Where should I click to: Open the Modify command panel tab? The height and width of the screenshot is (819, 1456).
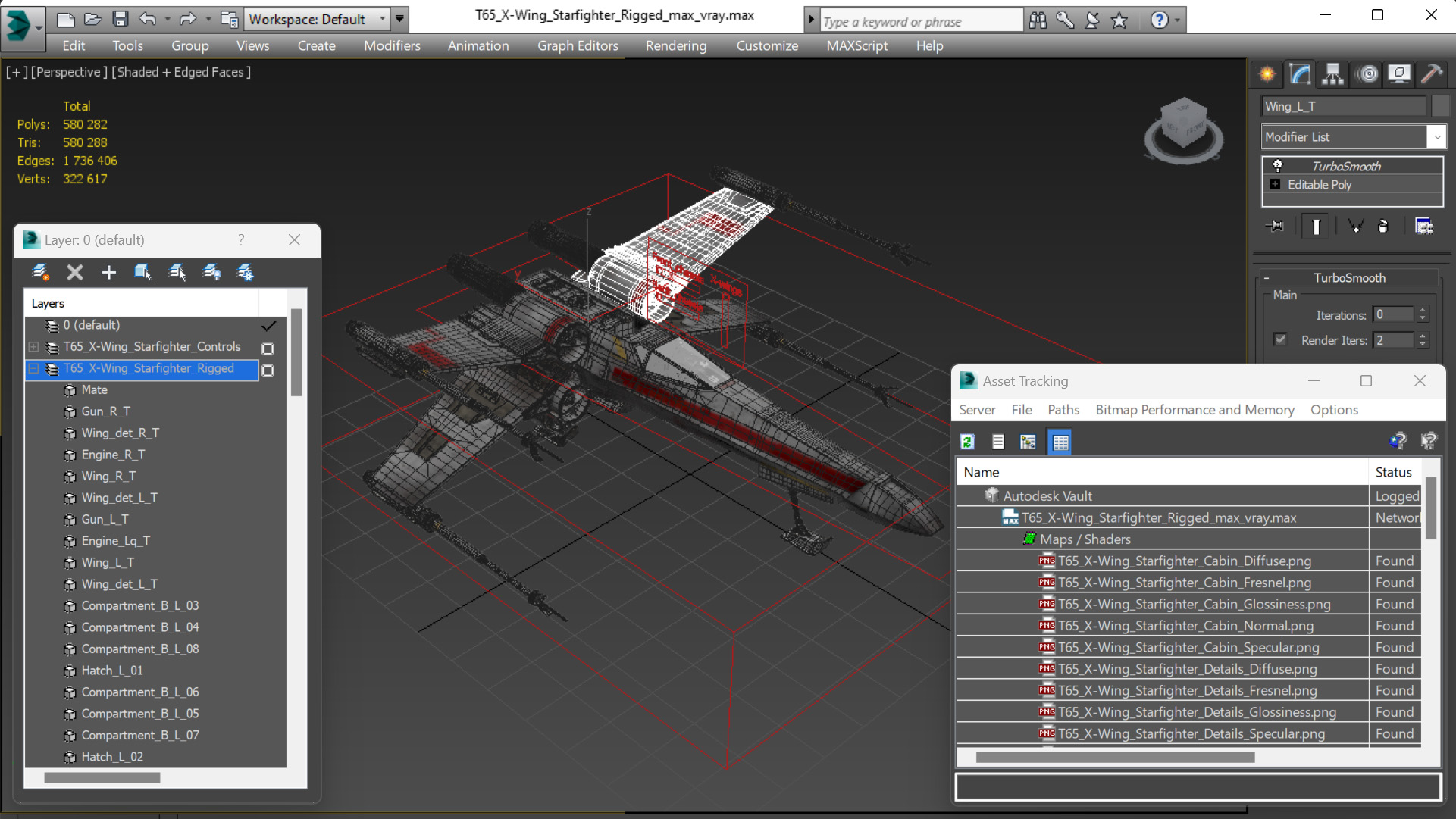[1300, 74]
